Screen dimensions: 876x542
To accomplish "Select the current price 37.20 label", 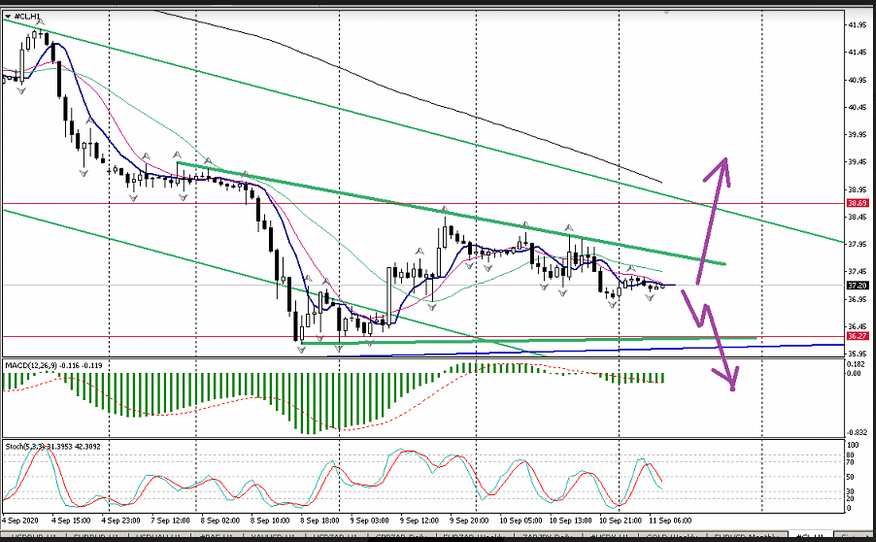I will click(x=858, y=285).
